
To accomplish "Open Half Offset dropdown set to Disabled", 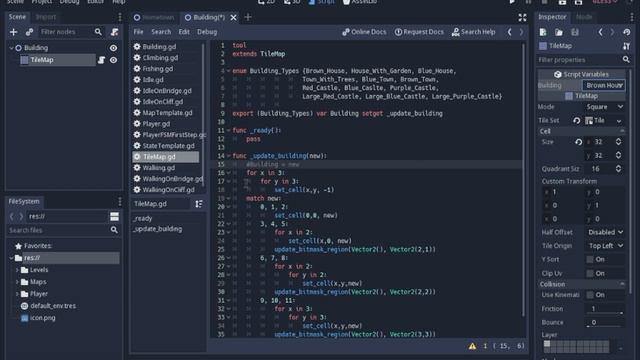I will tap(604, 232).
